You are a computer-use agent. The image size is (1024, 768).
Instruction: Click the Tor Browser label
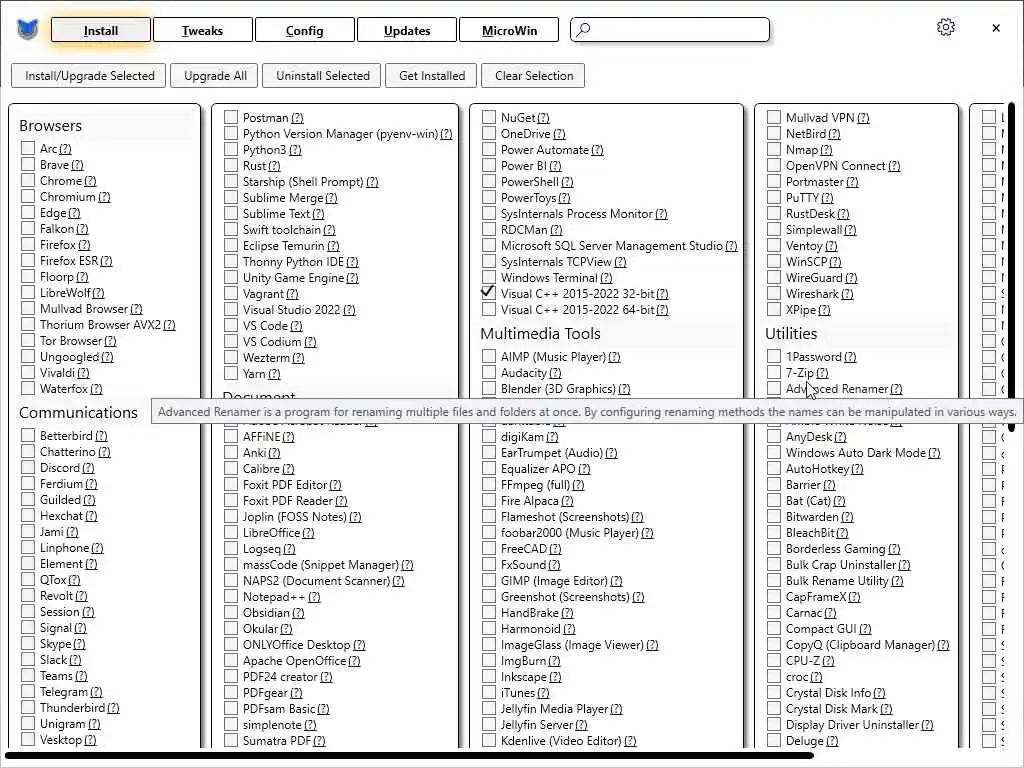click(x=71, y=340)
